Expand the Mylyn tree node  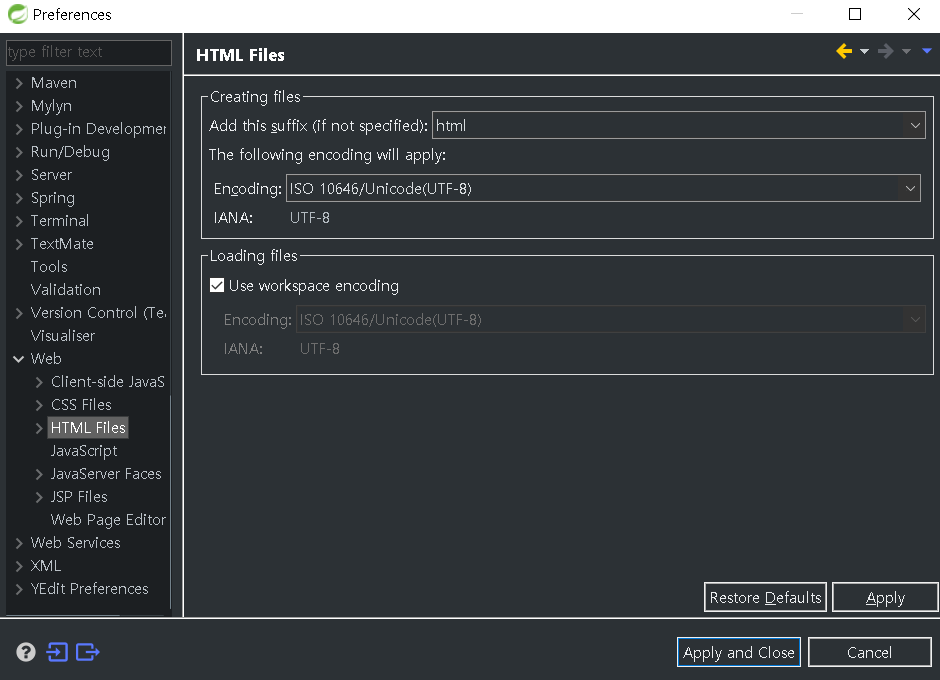[19, 106]
